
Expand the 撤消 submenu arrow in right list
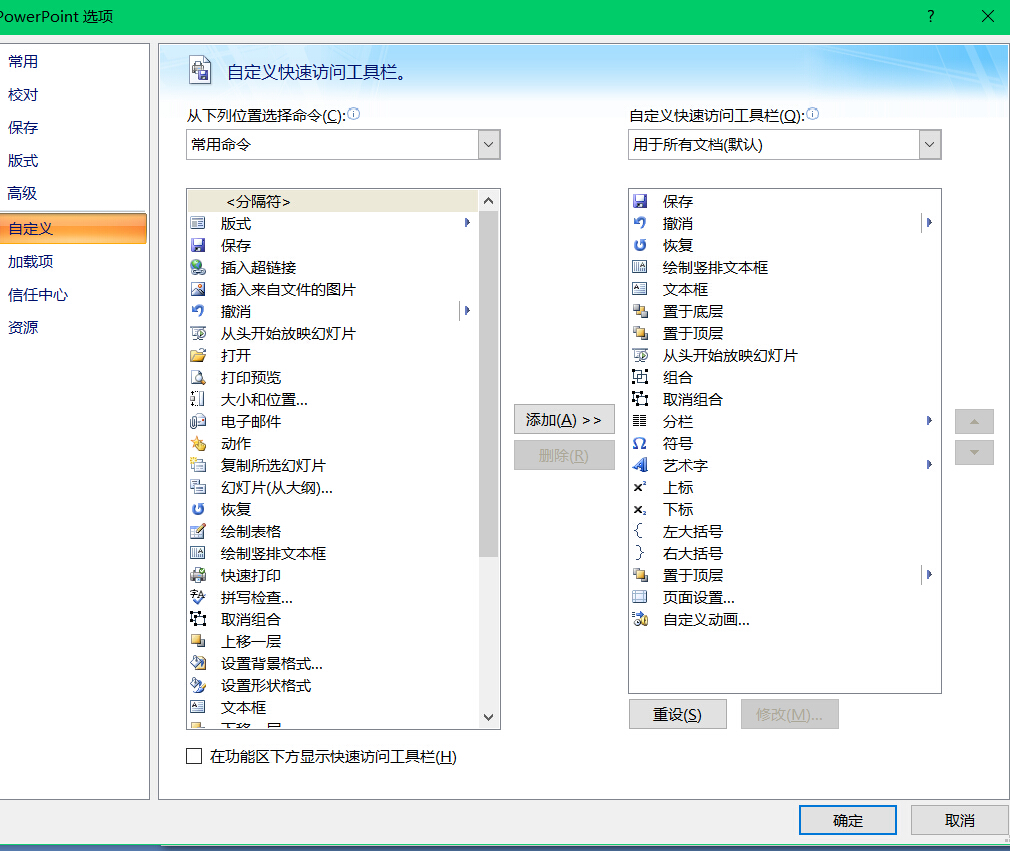(929, 222)
